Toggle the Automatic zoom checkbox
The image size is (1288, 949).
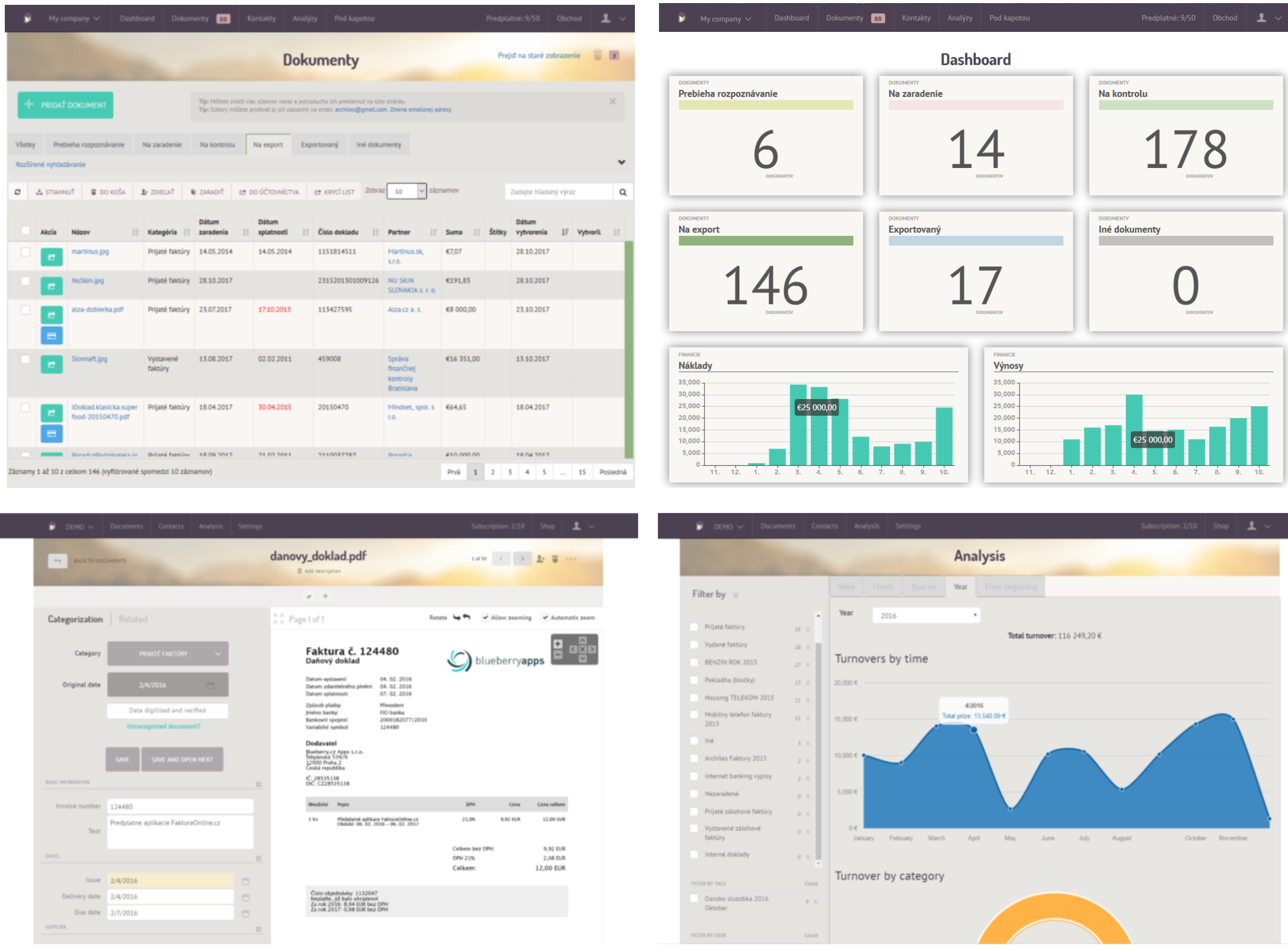point(545,617)
